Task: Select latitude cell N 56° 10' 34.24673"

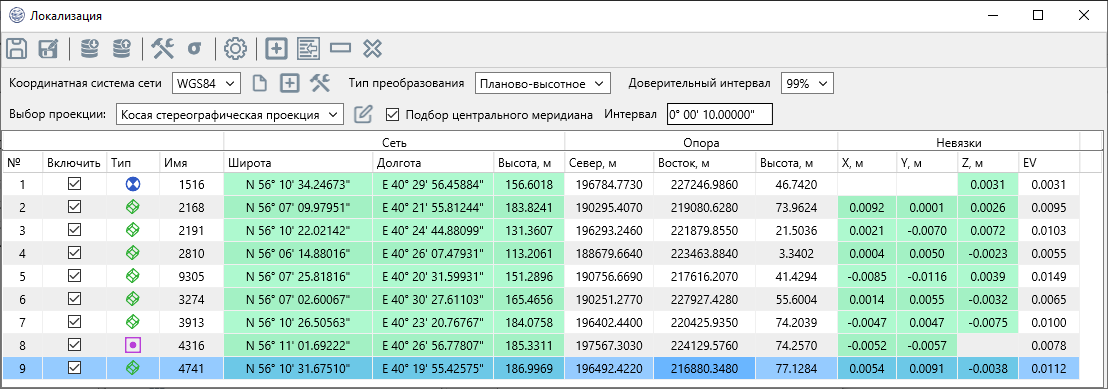Action: [x=297, y=185]
